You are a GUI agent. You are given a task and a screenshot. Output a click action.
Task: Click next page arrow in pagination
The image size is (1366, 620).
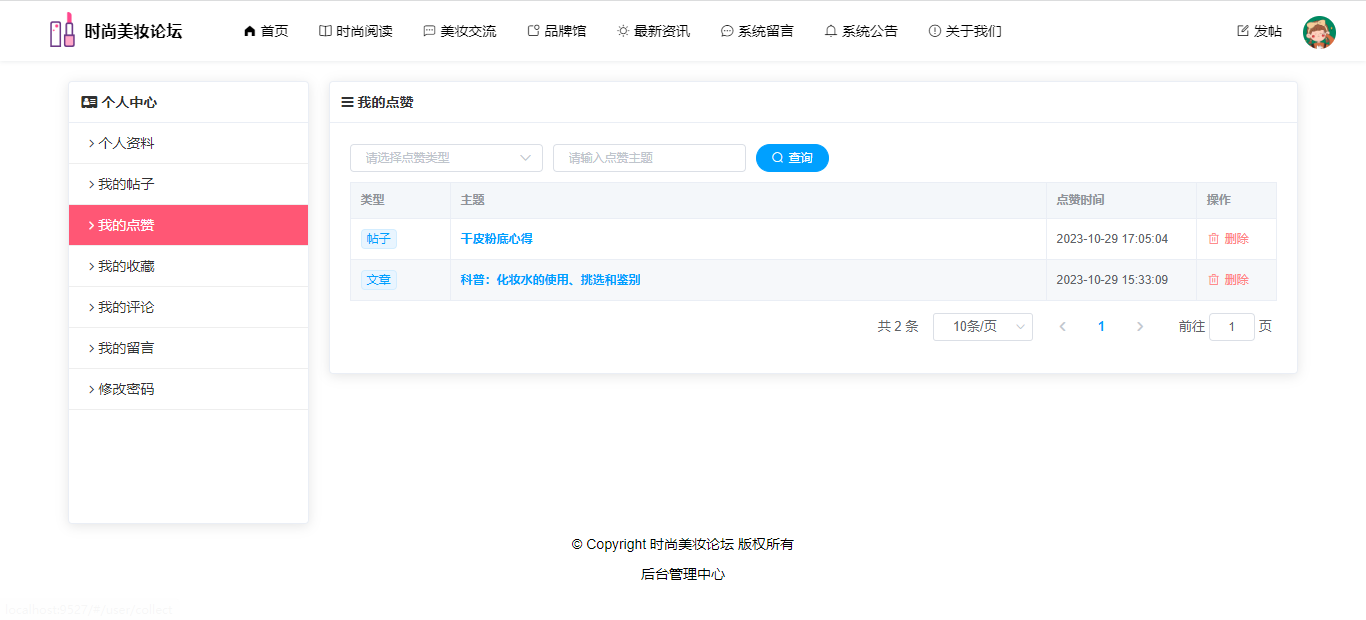pyautogui.click(x=1140, y=327)
